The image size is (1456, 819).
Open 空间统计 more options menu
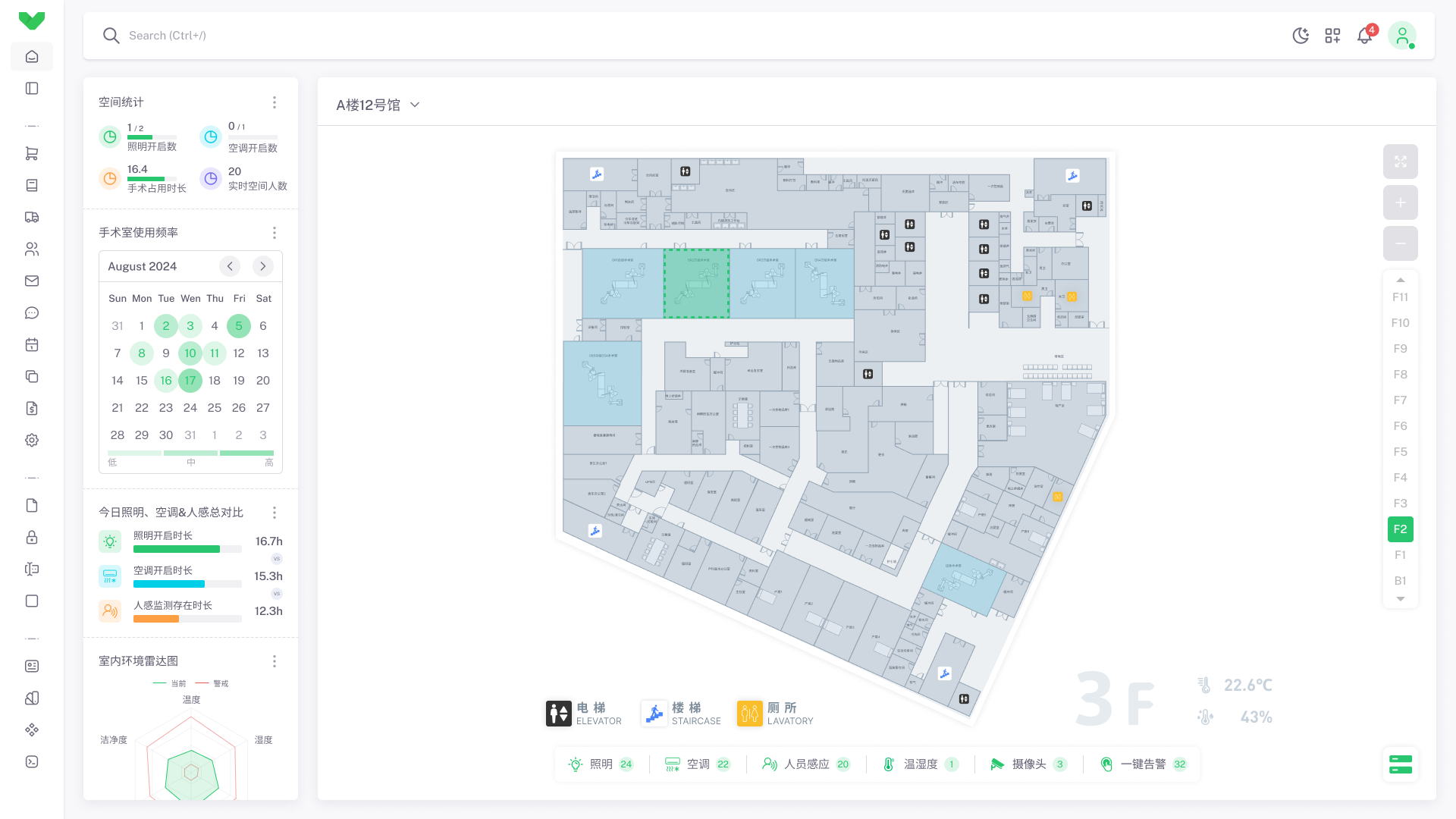click(275, 102)
